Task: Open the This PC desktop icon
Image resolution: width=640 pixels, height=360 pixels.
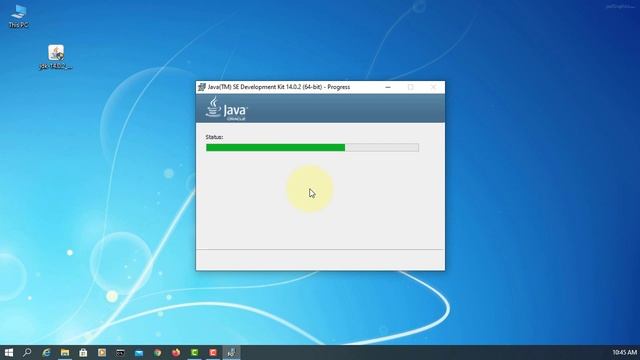Action: click(18, 16)
